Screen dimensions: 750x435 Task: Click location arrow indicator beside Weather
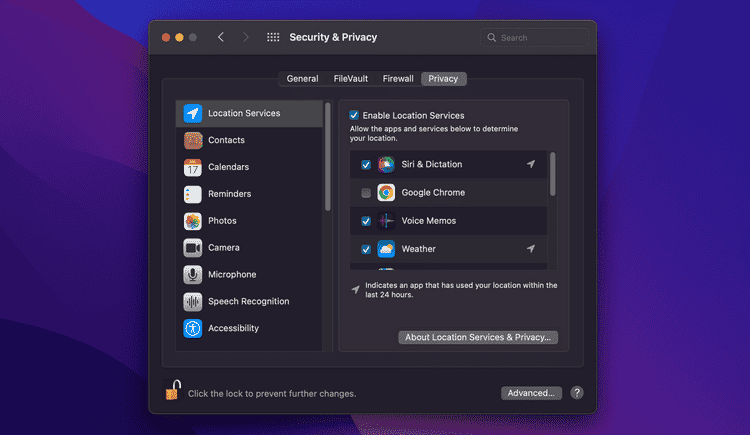point(530,249)
